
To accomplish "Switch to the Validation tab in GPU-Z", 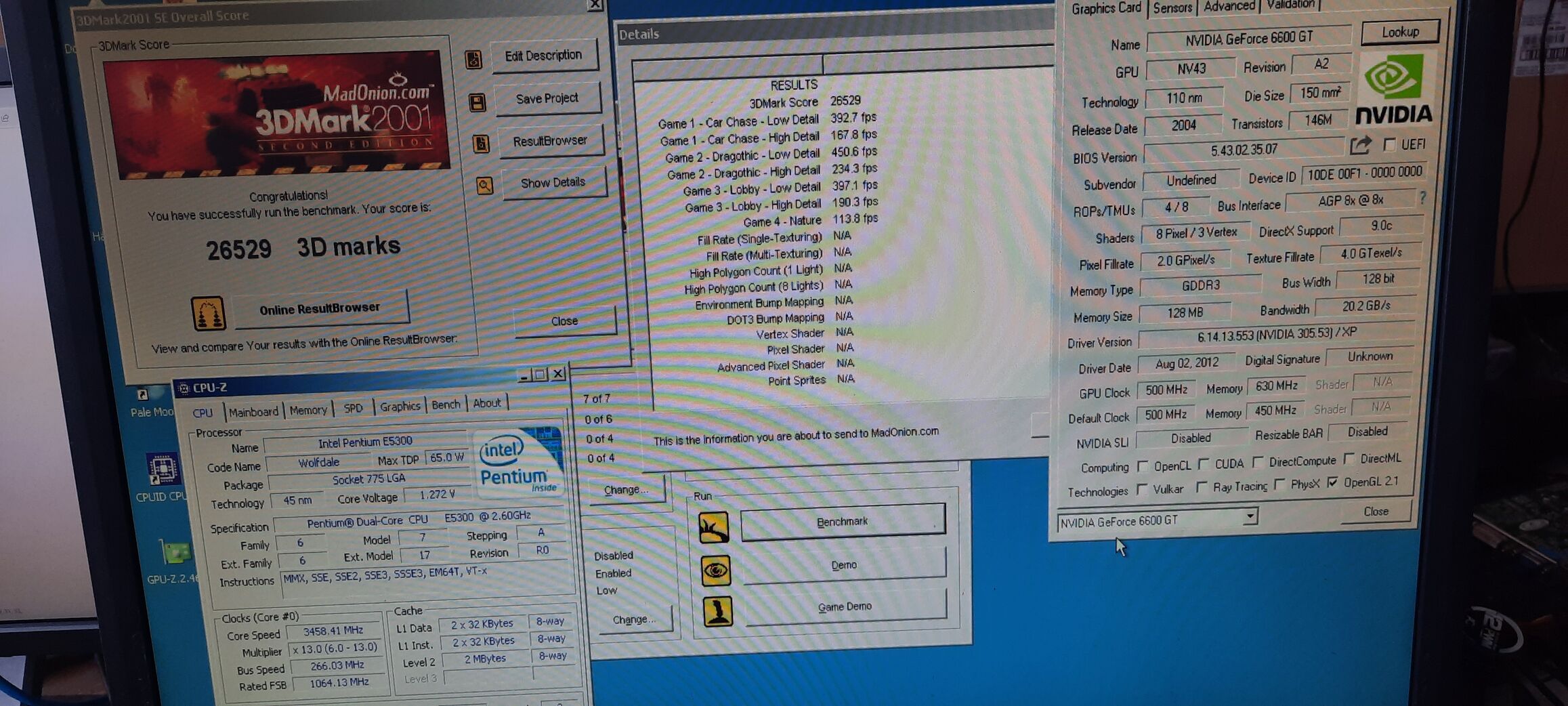I will pos(1290,5).
